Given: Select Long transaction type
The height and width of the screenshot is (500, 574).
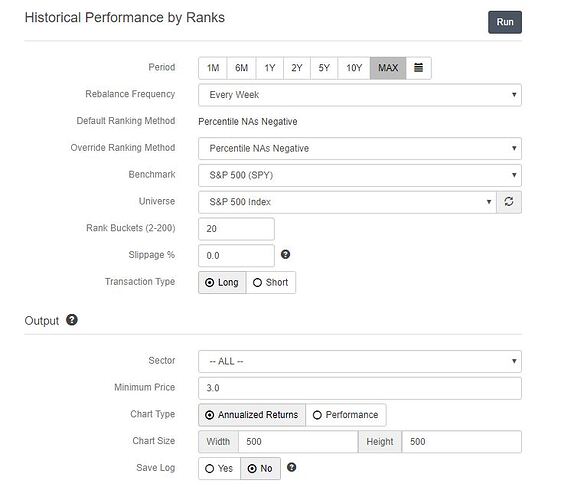Looking at the screenshot, I should [222, 282].
